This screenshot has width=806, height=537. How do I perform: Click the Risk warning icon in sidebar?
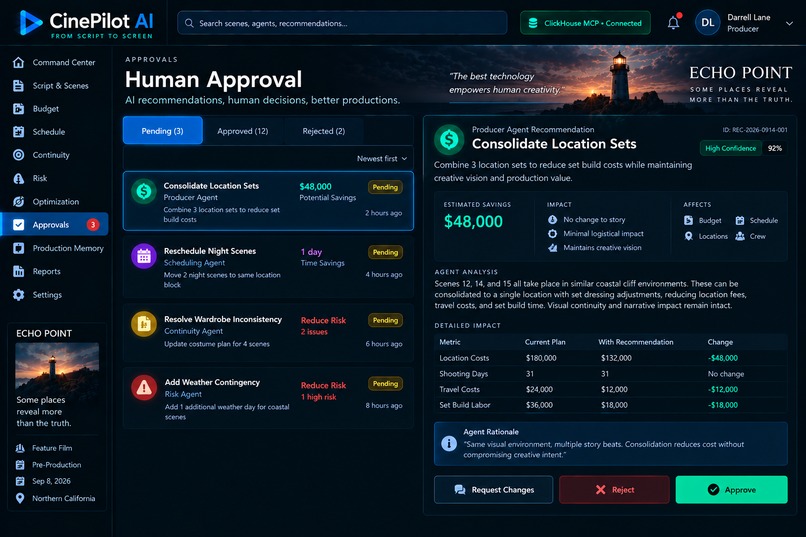click(19, 178)
